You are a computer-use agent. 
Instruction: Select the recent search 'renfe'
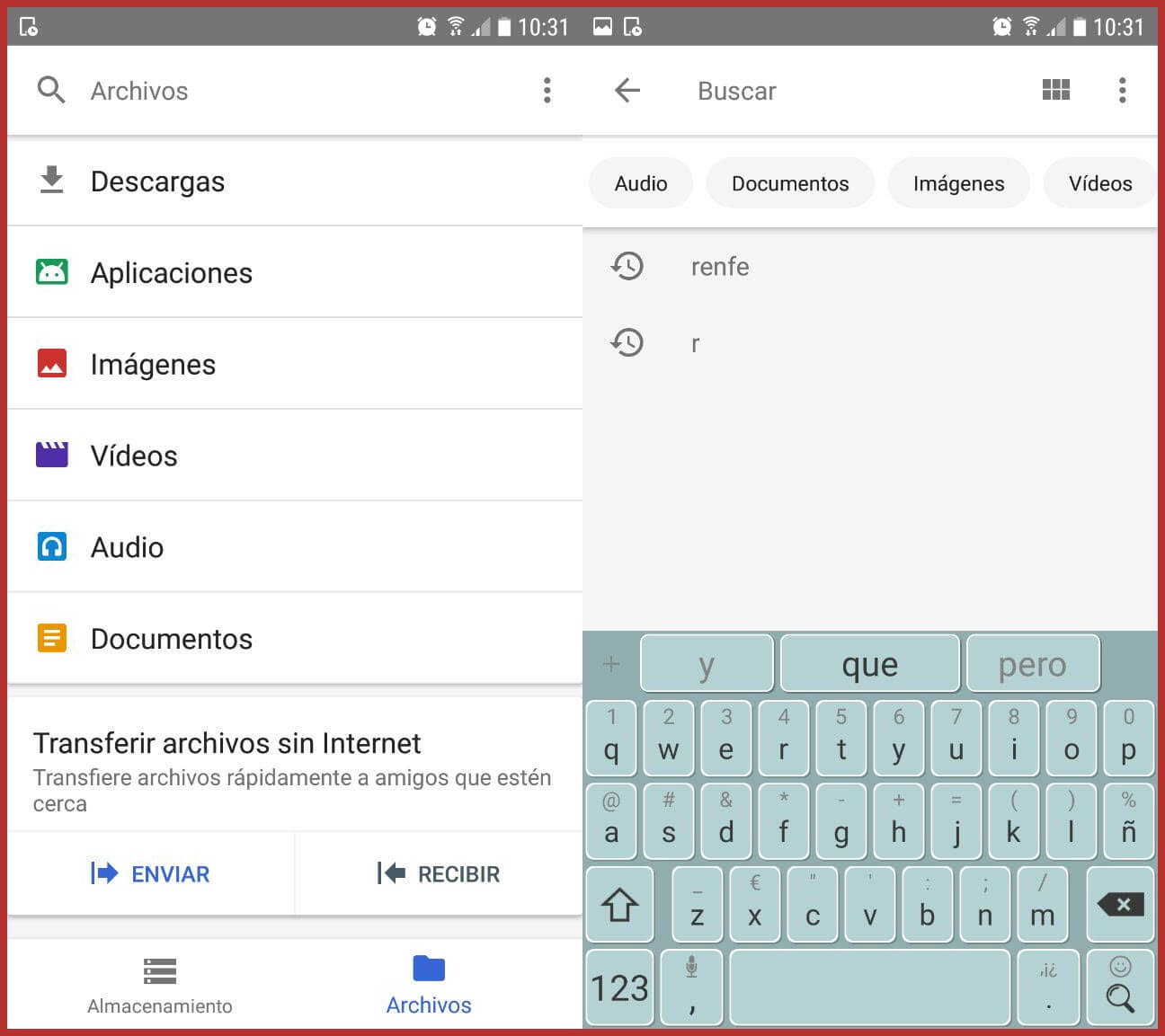click(719, 267)
